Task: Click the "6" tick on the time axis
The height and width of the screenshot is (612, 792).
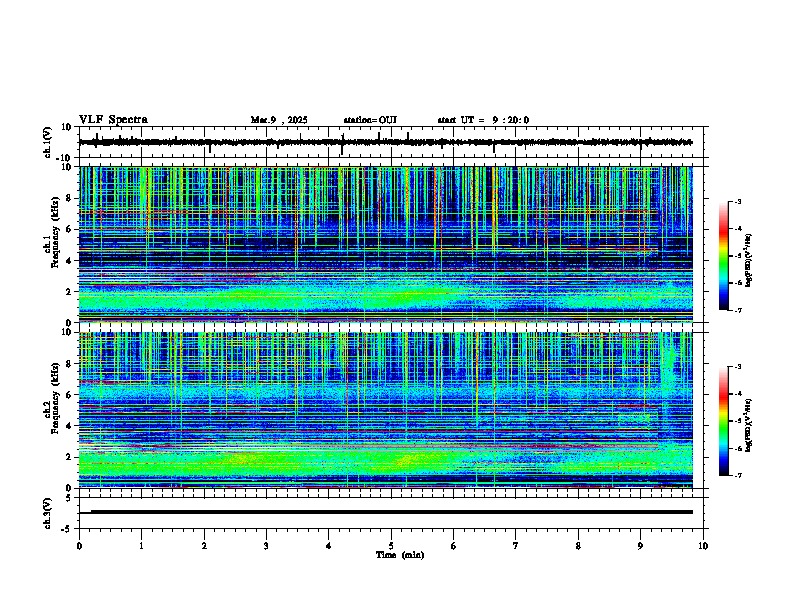Action: (x=454, y=546)
